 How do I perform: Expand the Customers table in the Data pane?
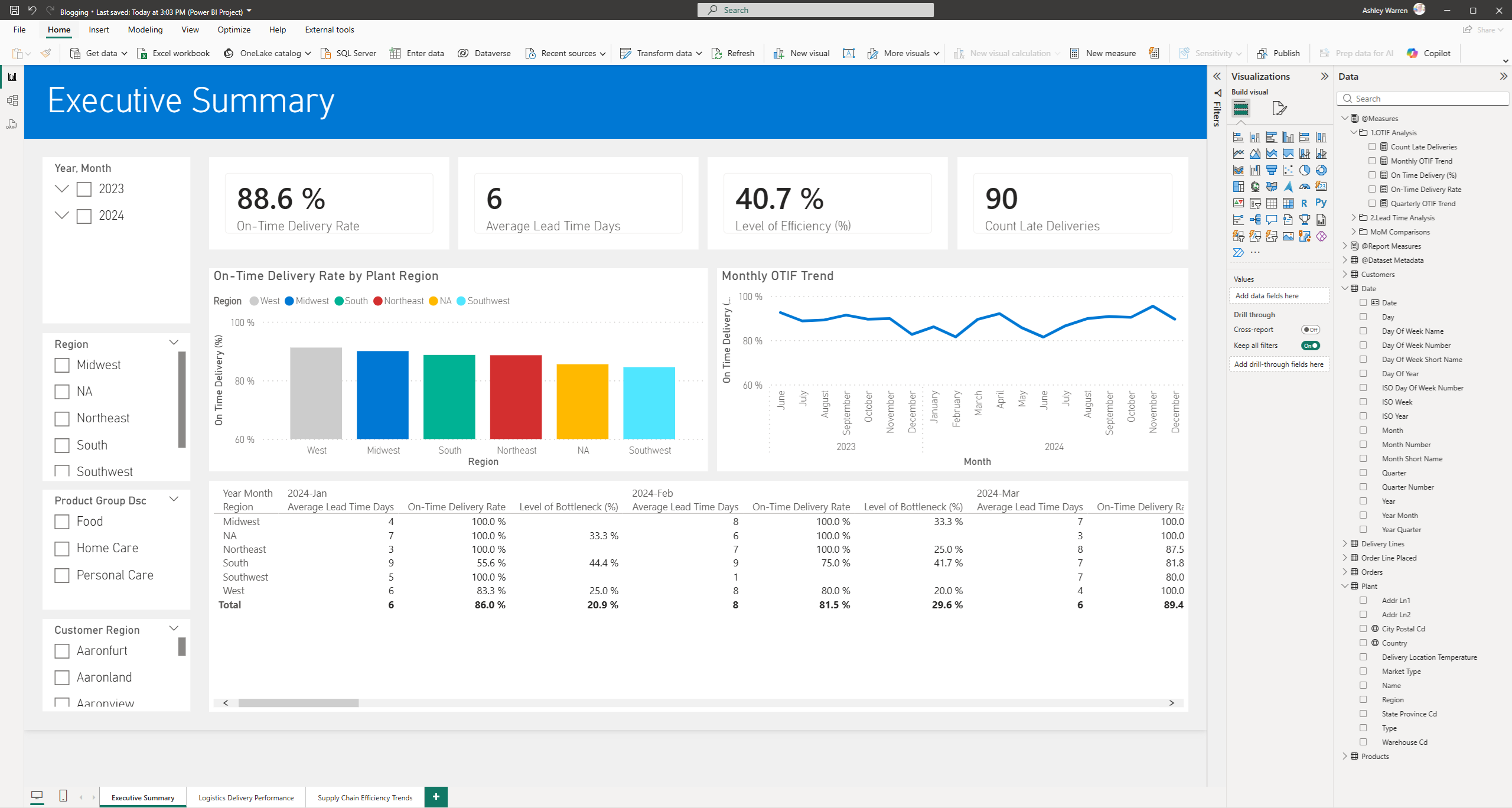(x=1345, y=274)
